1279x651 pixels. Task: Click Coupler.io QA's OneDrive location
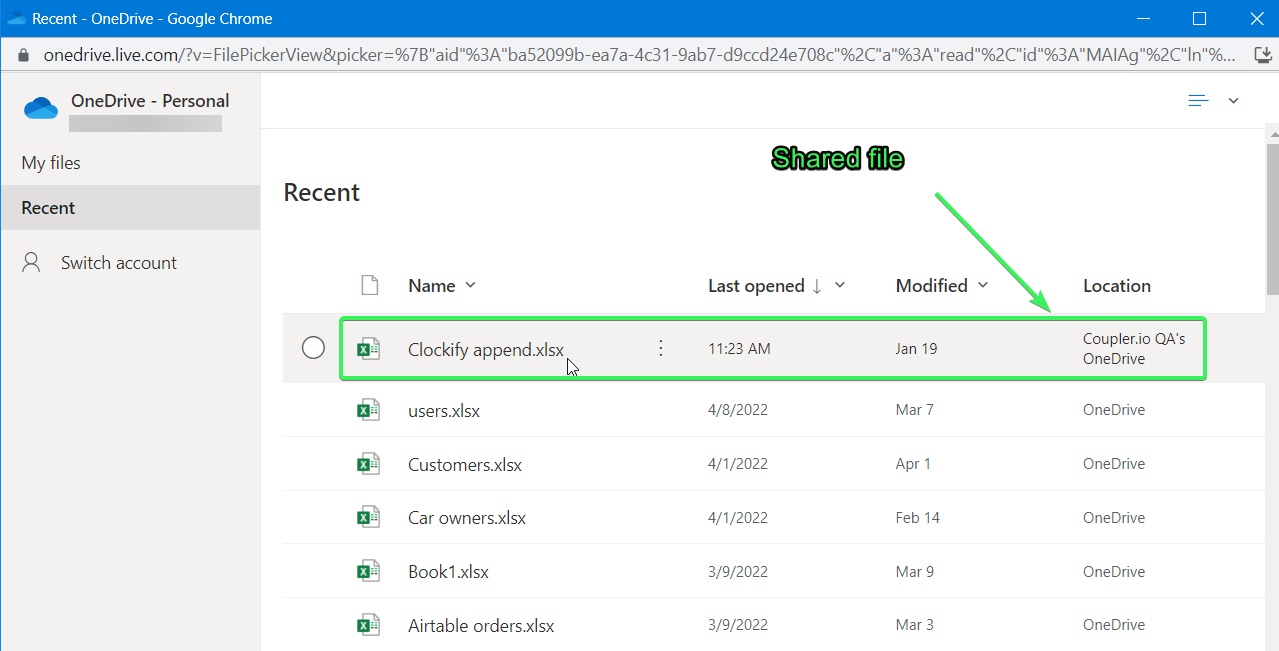(x=1134, y=348)
